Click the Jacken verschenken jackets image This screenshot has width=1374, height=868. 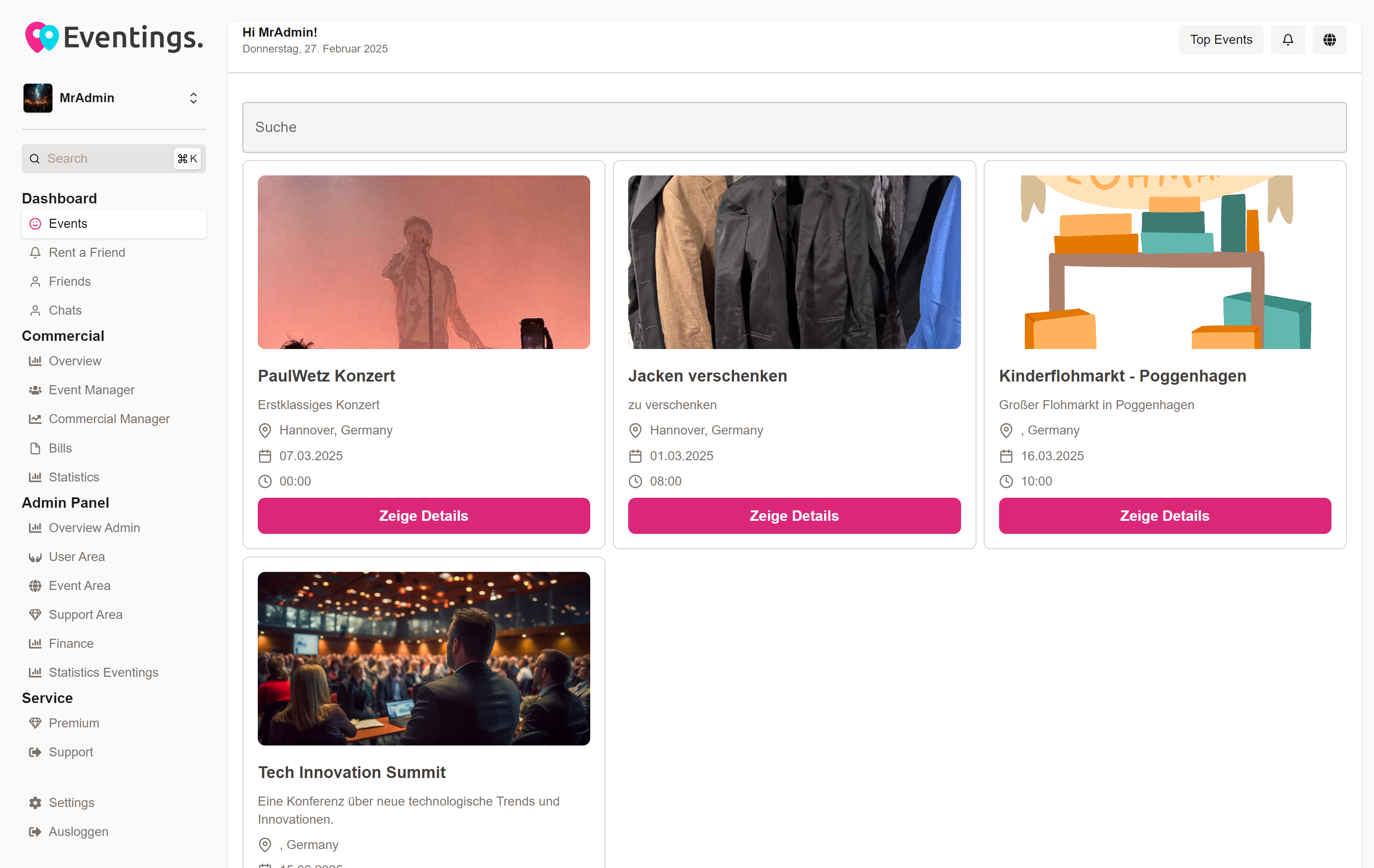coord(794,262)
